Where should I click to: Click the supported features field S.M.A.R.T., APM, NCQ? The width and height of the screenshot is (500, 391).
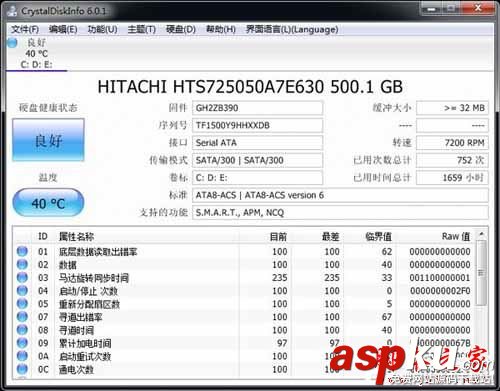(x=340, y=212)
